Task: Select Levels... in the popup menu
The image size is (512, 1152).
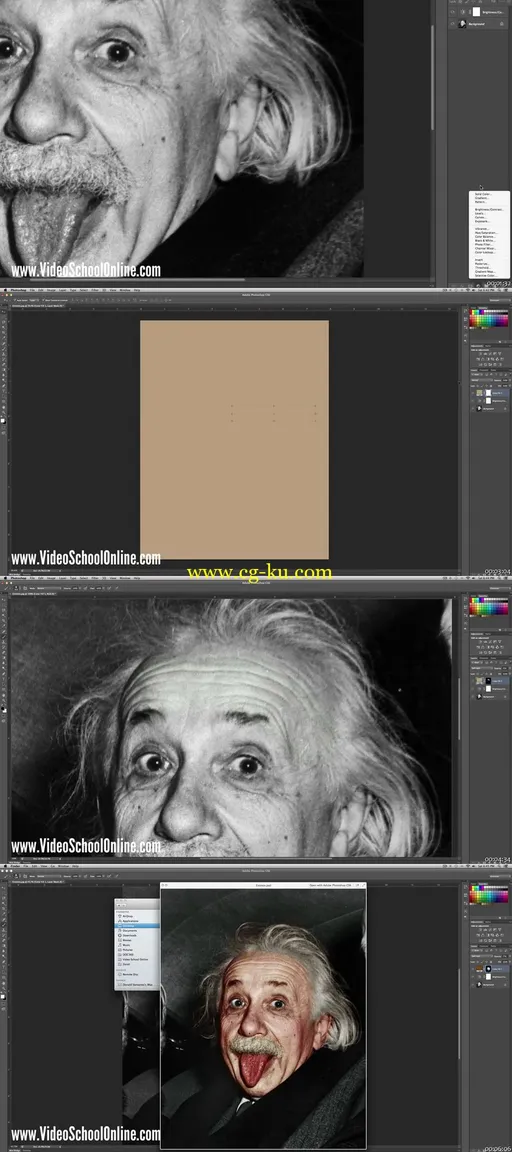Action: click(480, 214)
